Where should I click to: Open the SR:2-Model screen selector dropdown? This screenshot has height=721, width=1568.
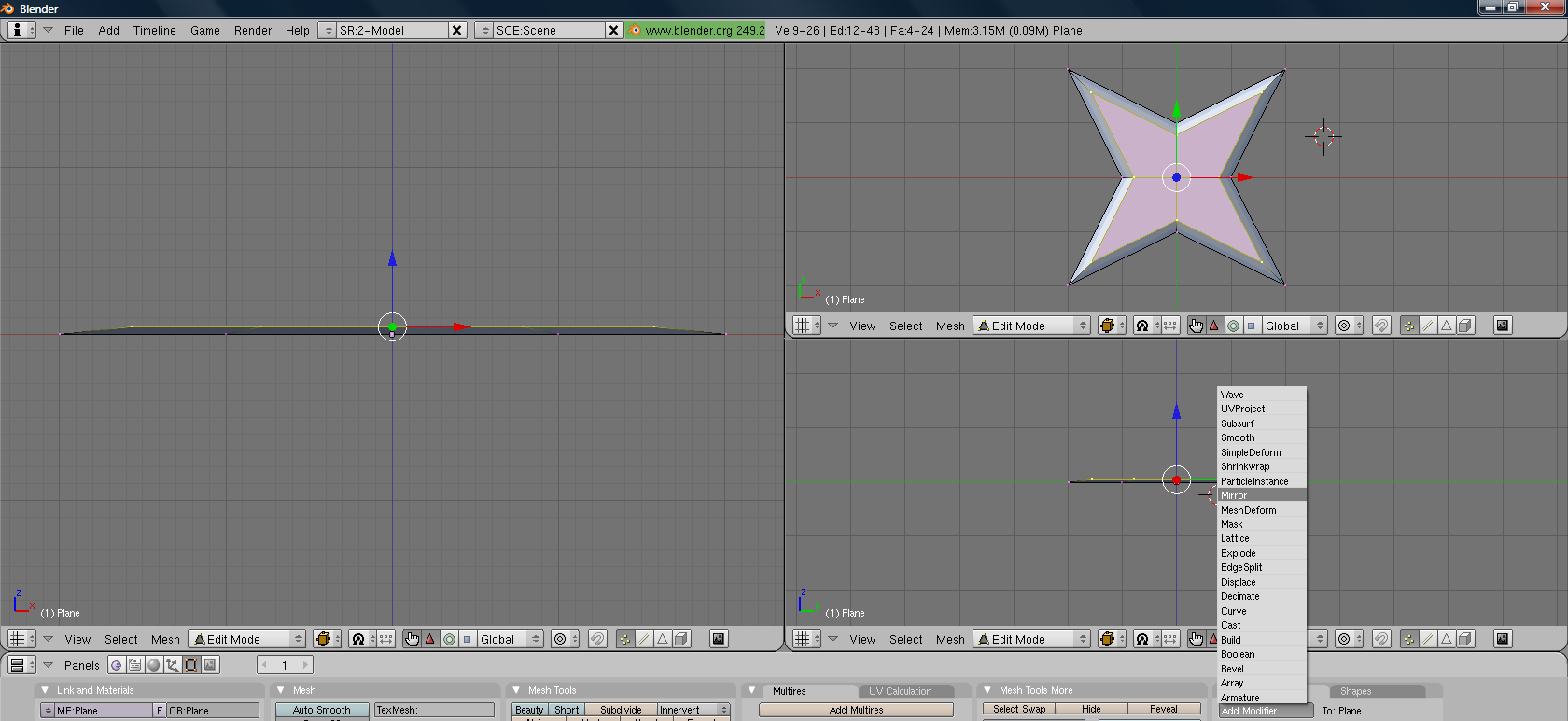coord(327,30)
